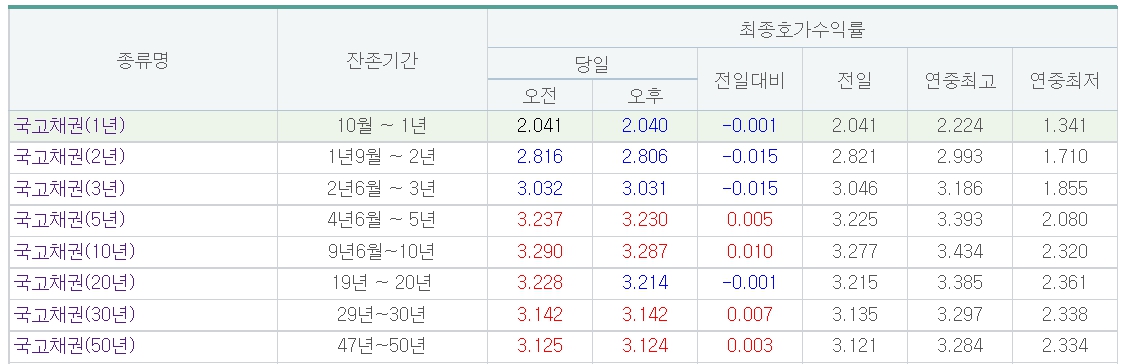Click the 종류명 column header
The height and width of the screenshot is (364, 1127).
(142, 60)
